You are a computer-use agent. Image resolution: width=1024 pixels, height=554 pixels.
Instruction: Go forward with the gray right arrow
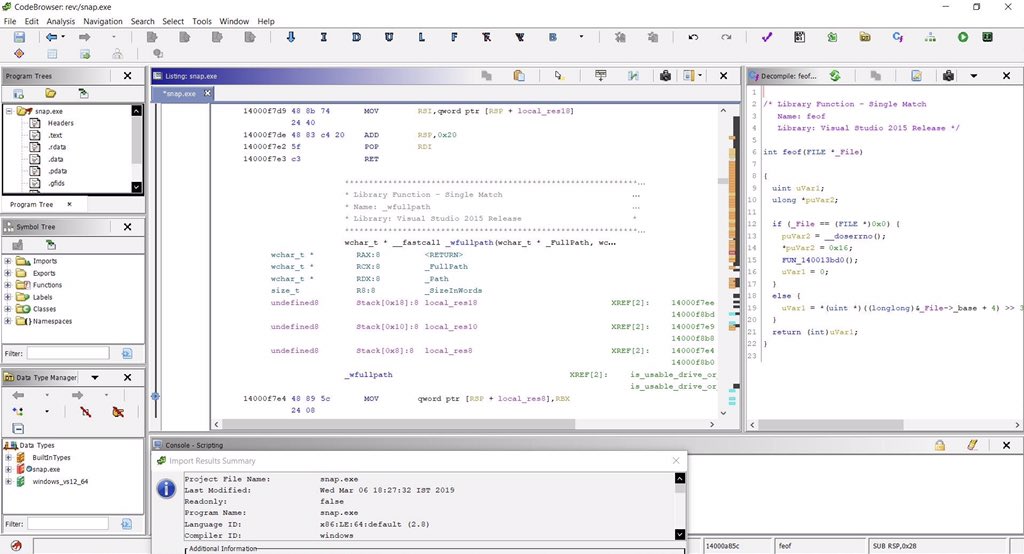(x=84, y=37)
